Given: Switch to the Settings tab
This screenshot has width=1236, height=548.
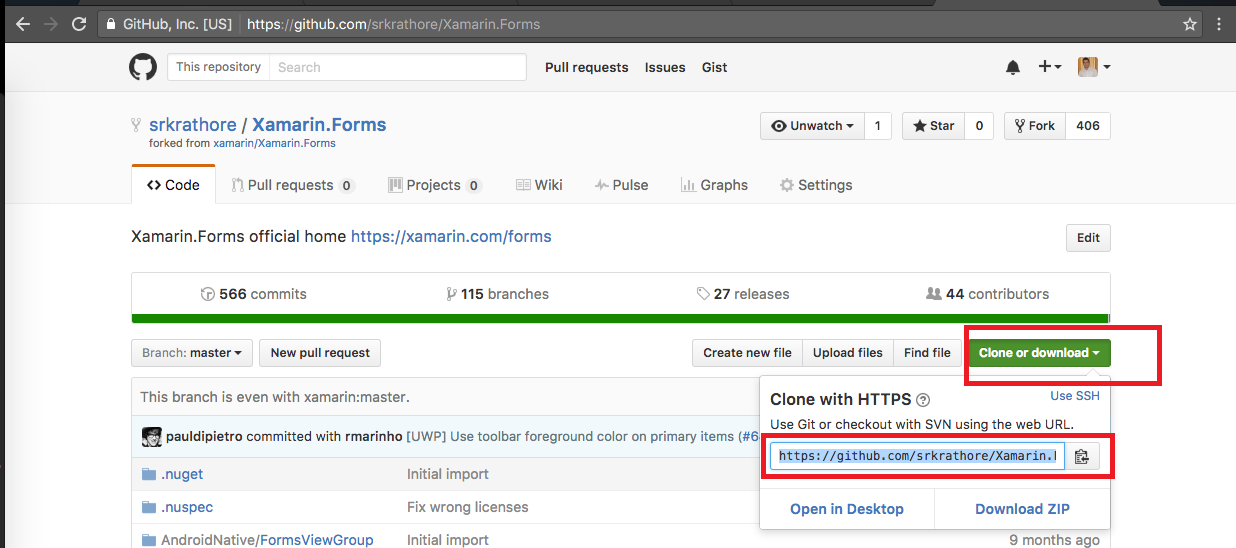Looking at the screenshot, I should coord(816,185).
